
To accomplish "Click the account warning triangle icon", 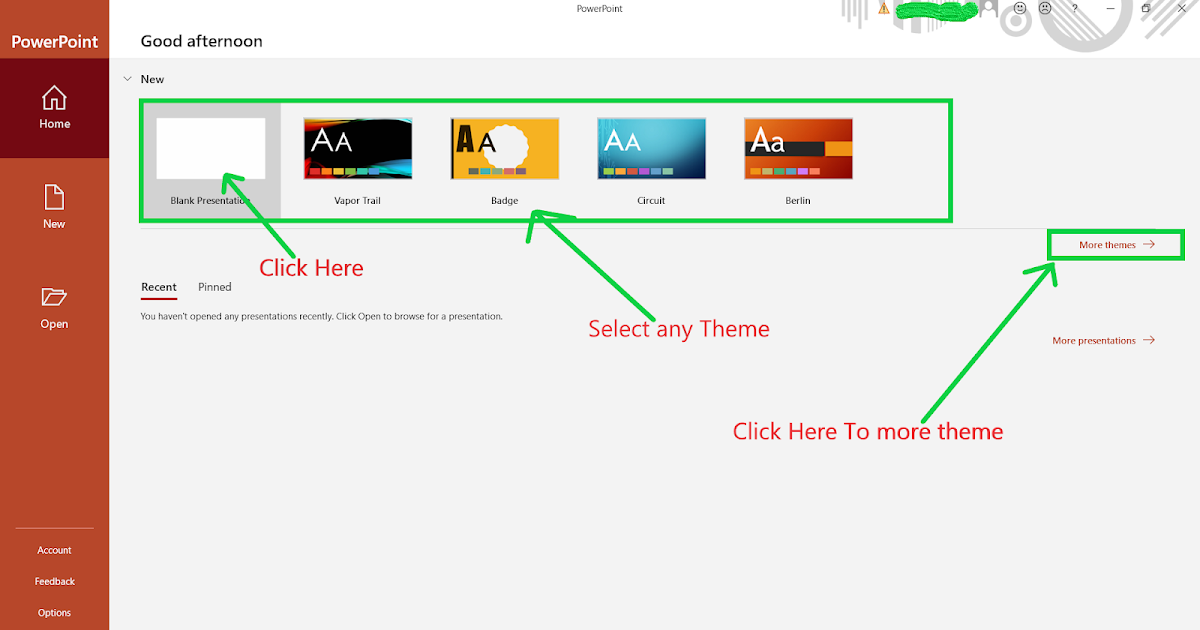I will 883,8.
